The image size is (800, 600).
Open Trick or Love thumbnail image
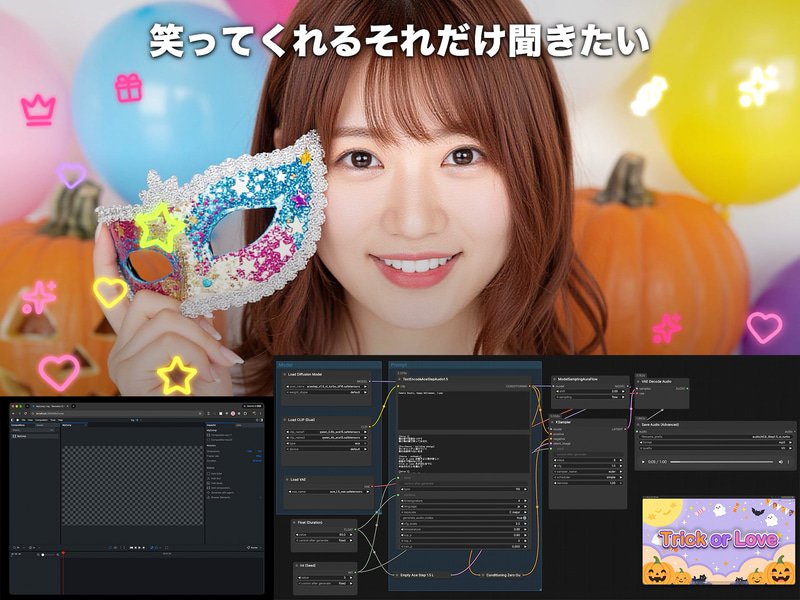[x=719, y=542]
